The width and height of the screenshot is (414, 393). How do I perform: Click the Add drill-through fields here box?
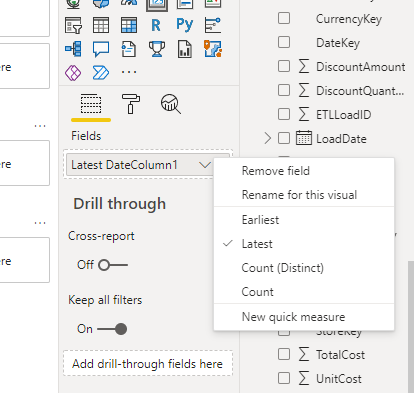(148, 363)
